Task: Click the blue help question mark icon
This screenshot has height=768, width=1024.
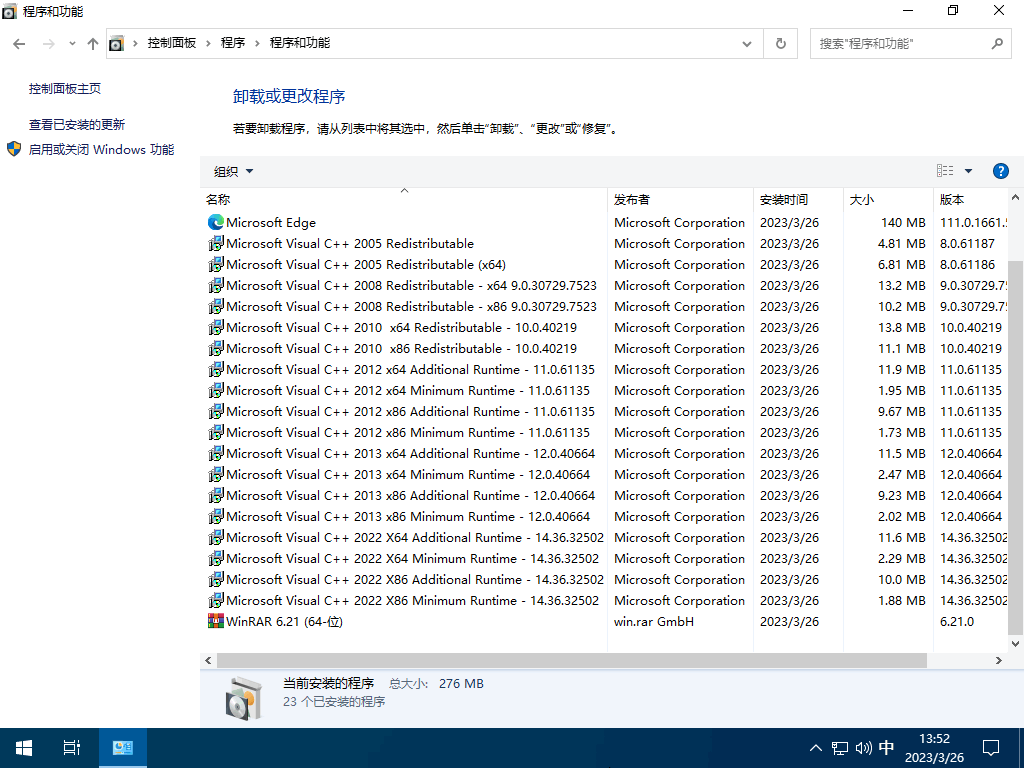Action: [1000, 171]
